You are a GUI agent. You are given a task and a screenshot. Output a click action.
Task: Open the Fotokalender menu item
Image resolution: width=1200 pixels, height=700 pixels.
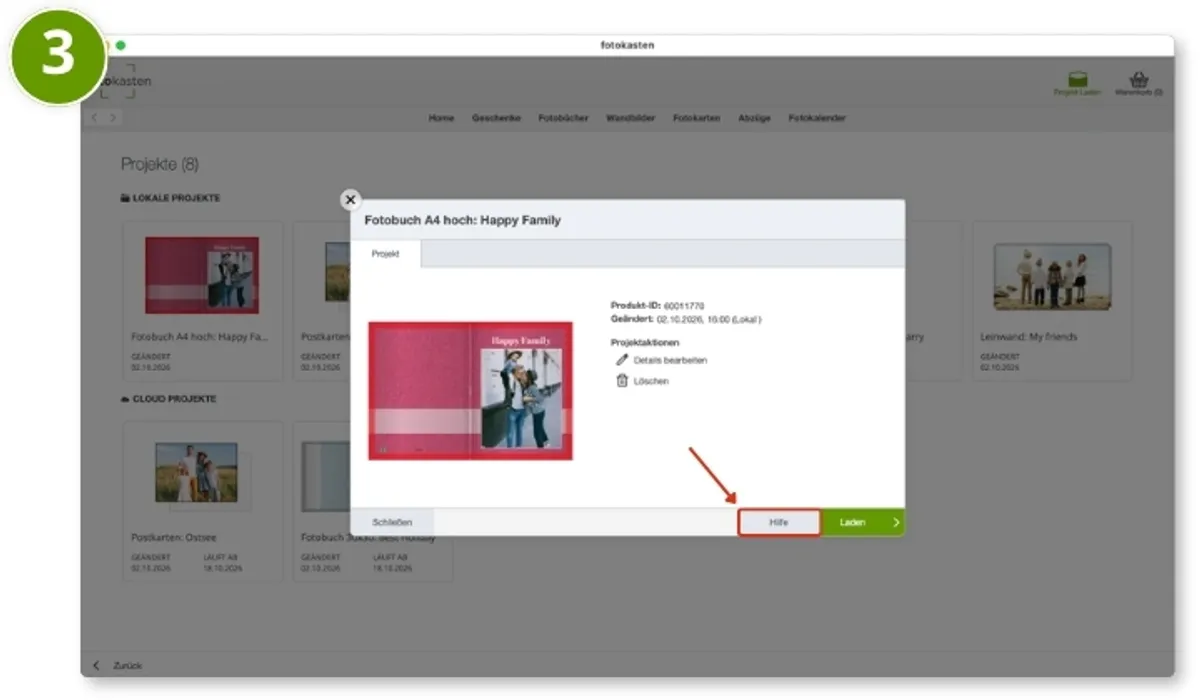point(817,118)
